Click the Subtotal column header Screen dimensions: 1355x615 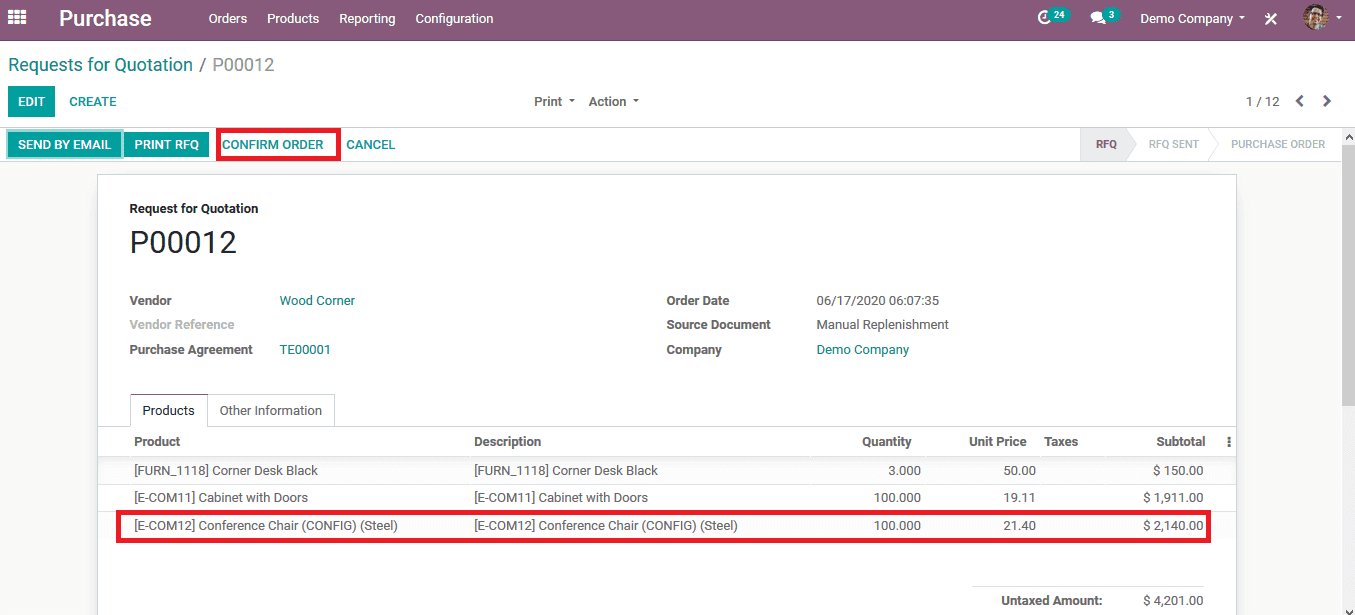[x=1181, y=442]
